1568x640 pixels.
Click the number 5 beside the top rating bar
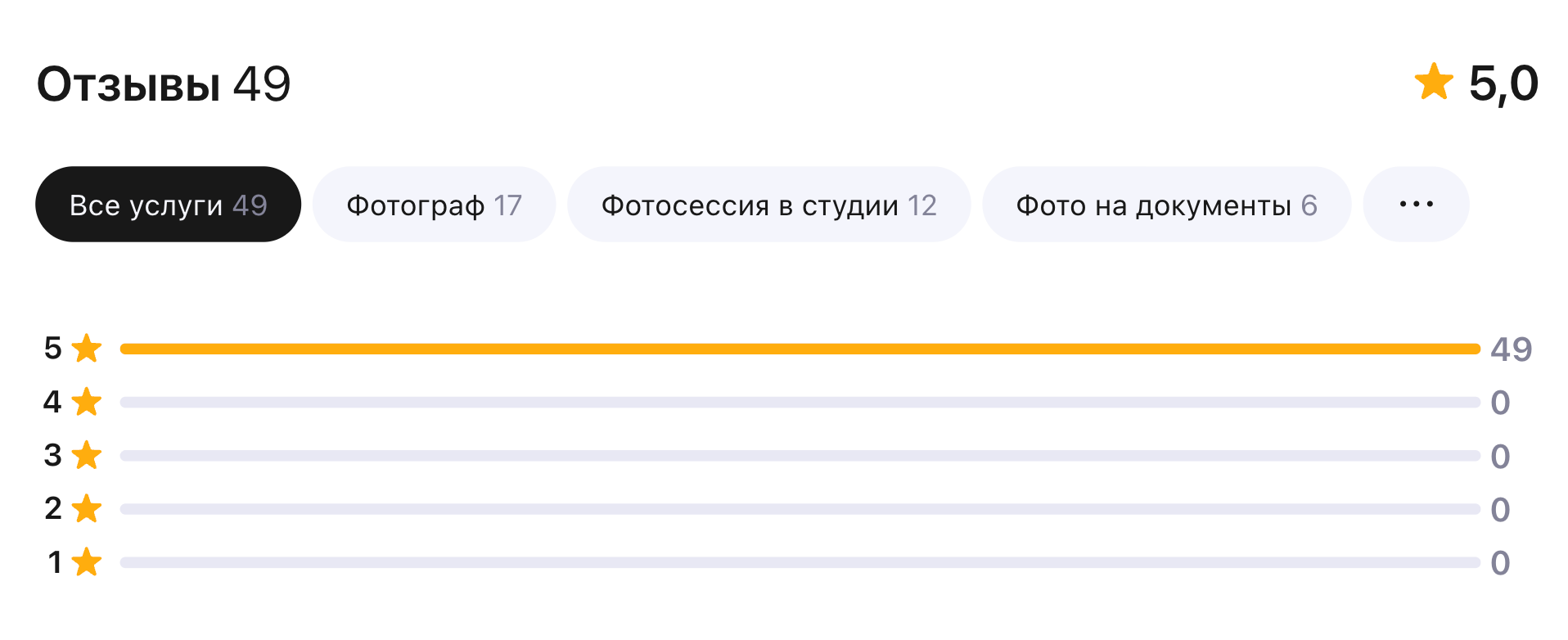click(52, 348)
